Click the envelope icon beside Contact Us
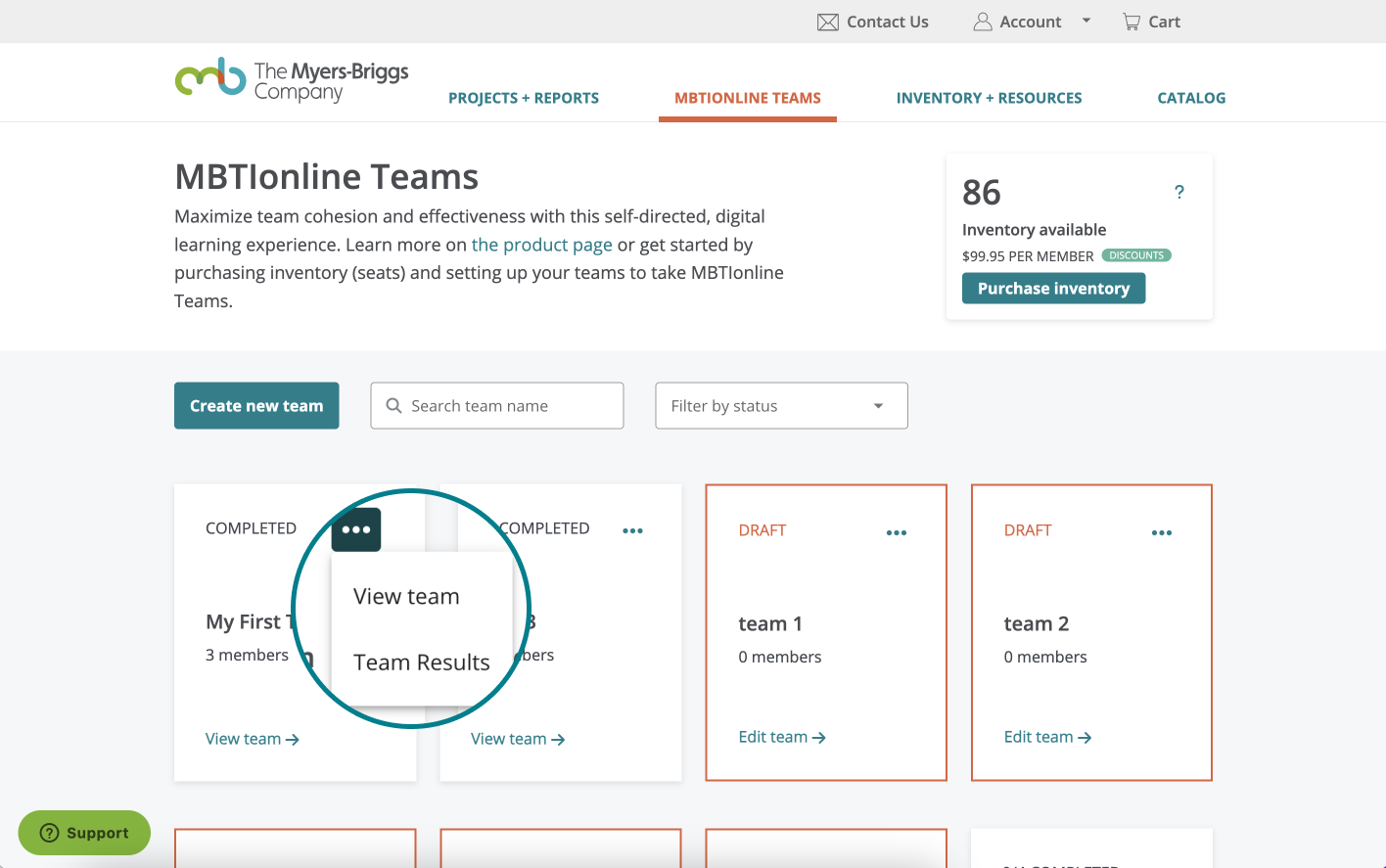Screen dimensions: 1386x868 click(x=828, y=22)
